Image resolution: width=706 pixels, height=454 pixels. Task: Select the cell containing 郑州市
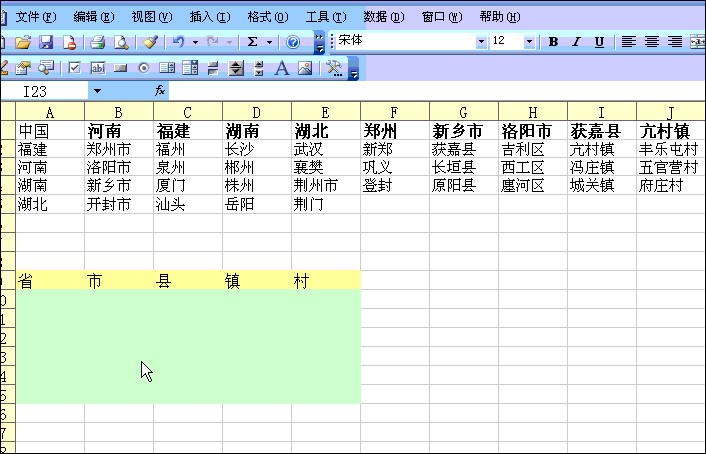(x=119, y=149)
